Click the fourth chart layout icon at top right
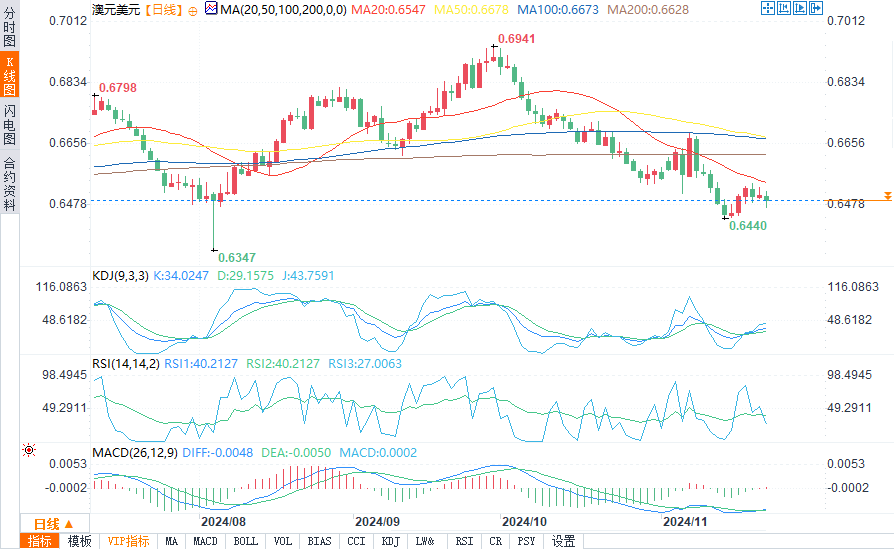This screenshot has width=894, height=549. click(x=815, y=8)
